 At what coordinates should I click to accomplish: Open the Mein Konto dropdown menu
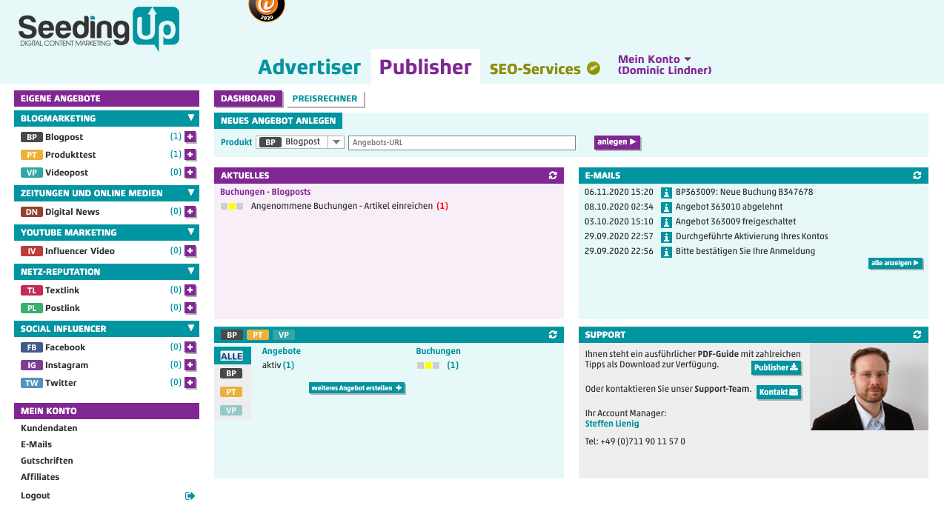[665, 64]
